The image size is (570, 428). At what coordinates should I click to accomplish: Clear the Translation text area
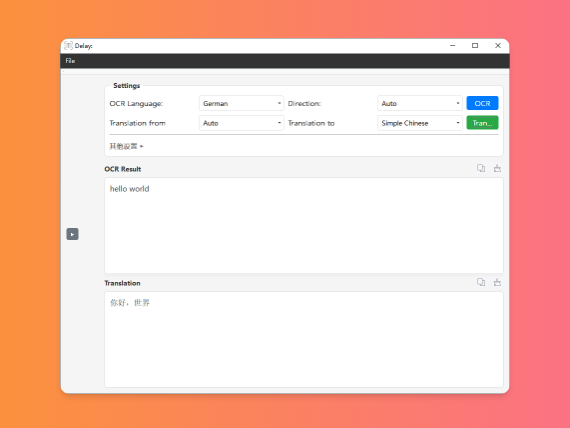(497, 282)
